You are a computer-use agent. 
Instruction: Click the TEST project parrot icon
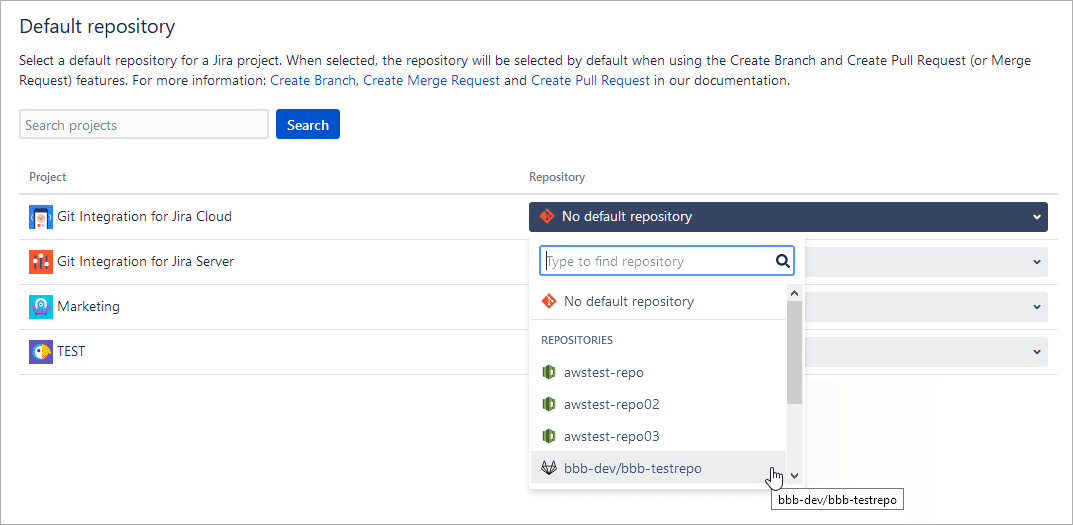coord(41,352)
